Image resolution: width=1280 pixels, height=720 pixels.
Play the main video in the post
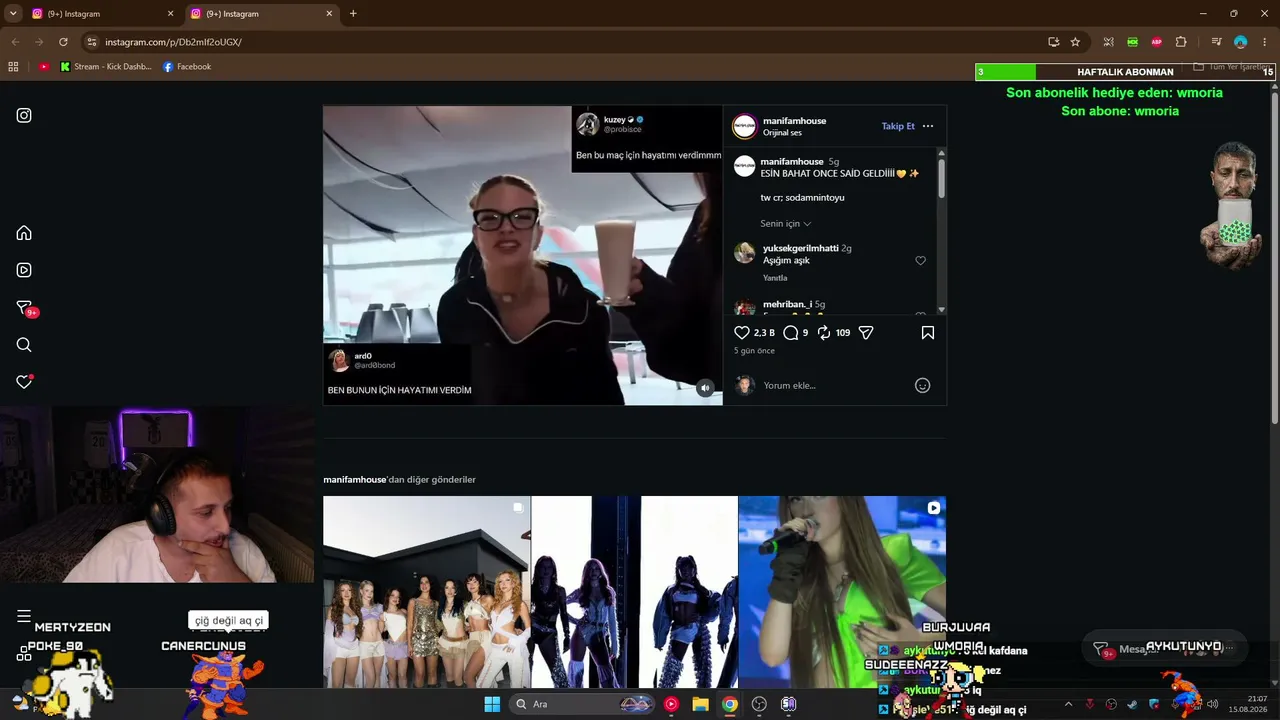click(523, 255)
